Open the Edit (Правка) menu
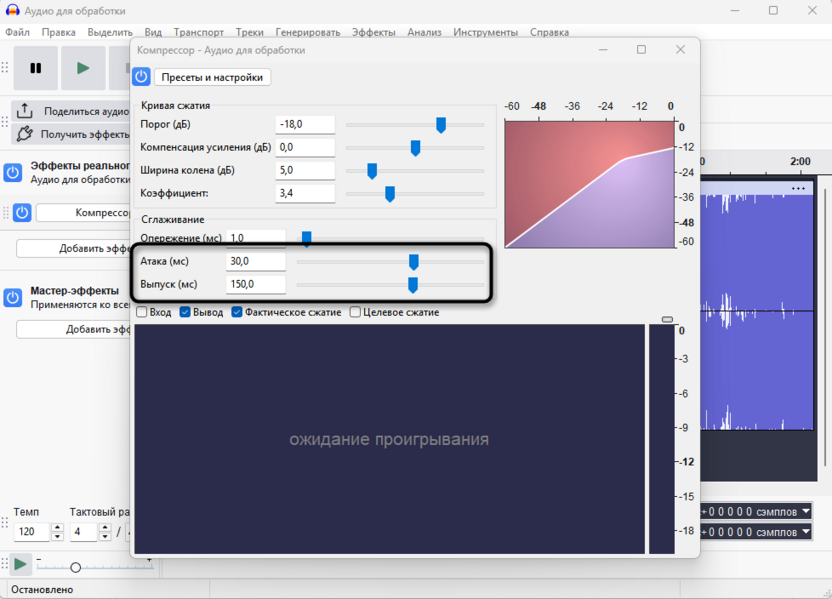The height and width of the screenshot is (599, 832). [x=58, y=32]
